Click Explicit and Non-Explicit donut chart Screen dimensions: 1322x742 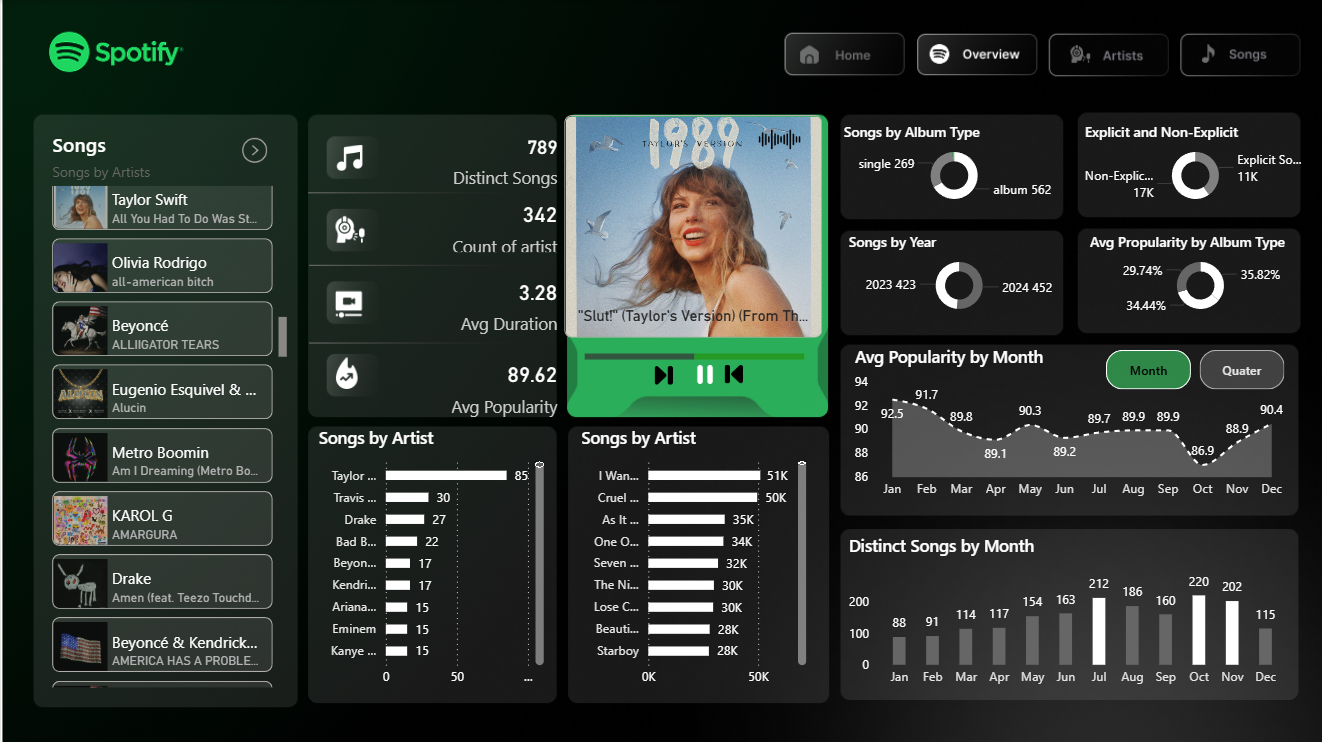pos(1195,175)
